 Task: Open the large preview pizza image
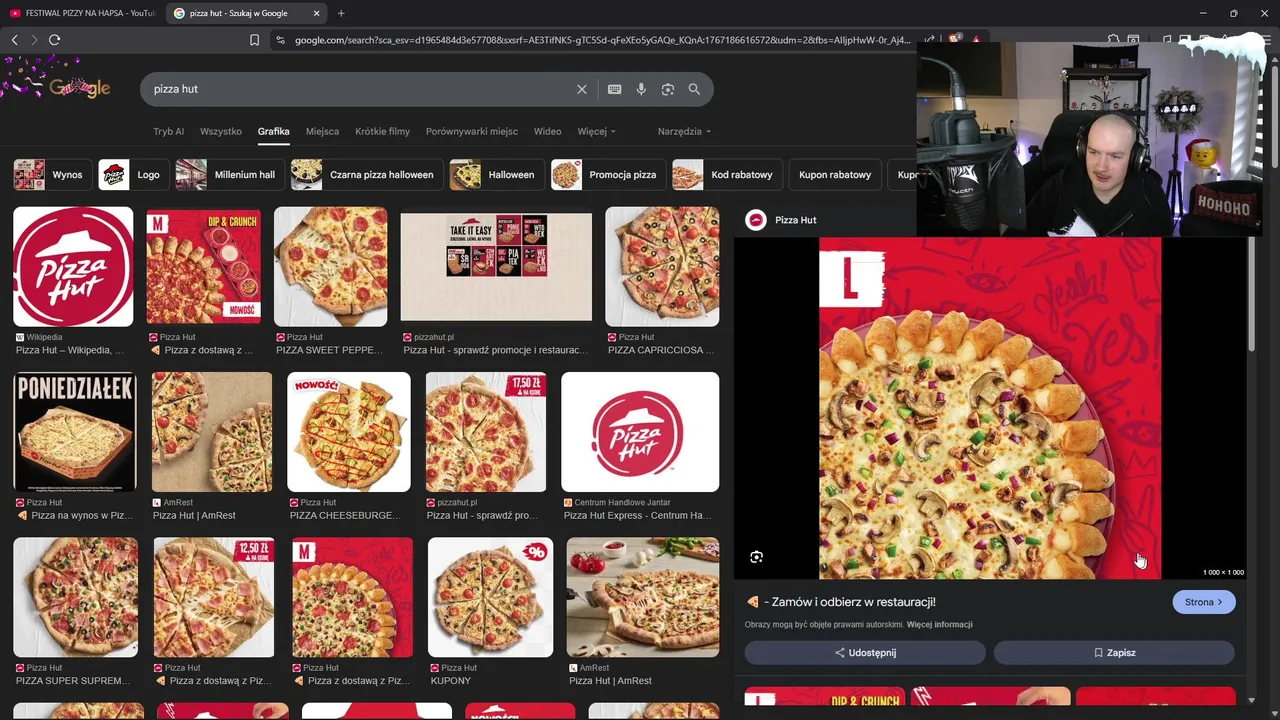[990, 408]
